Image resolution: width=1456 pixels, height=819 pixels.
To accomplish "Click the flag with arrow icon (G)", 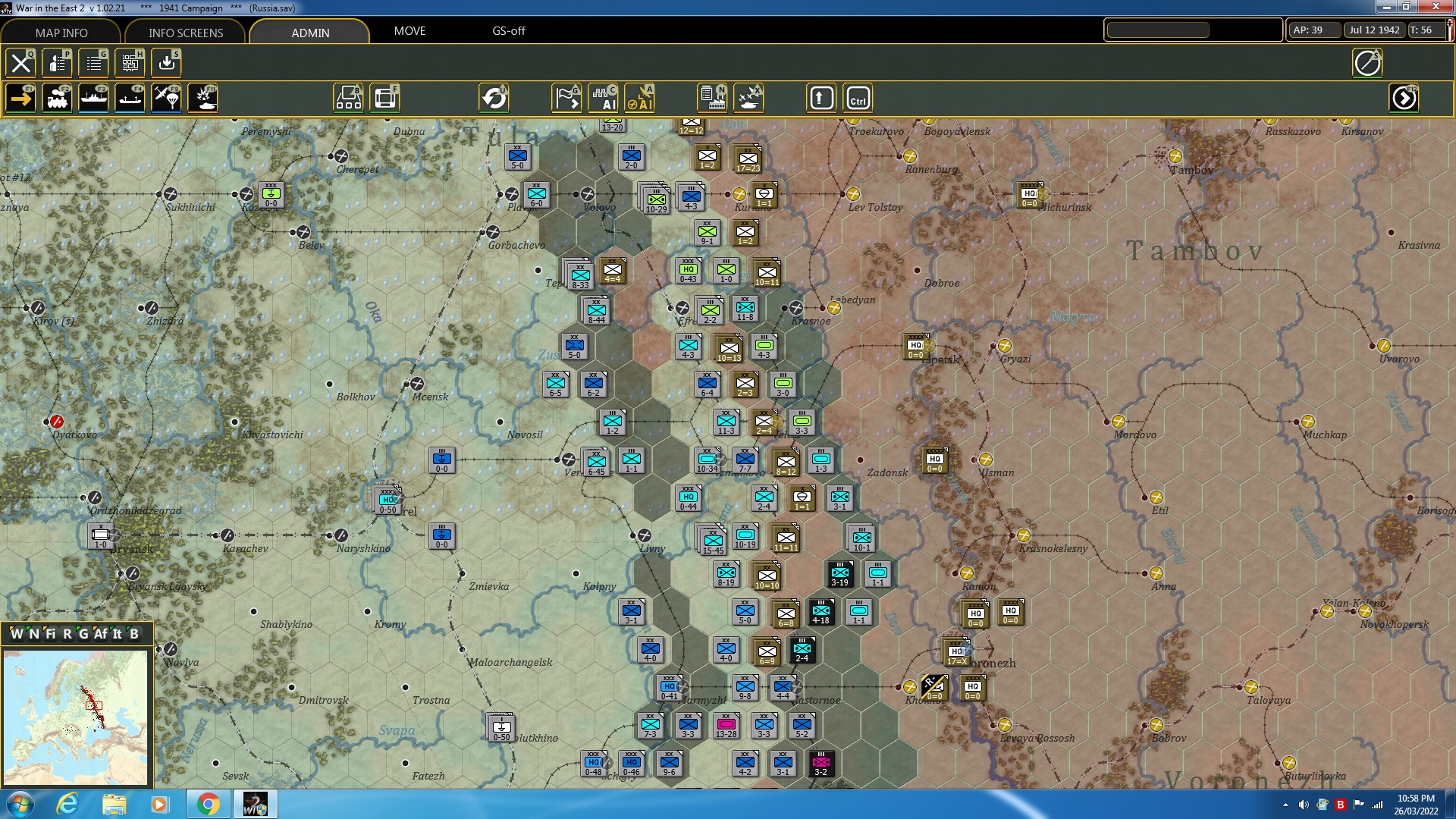I will tap(566, 99).
